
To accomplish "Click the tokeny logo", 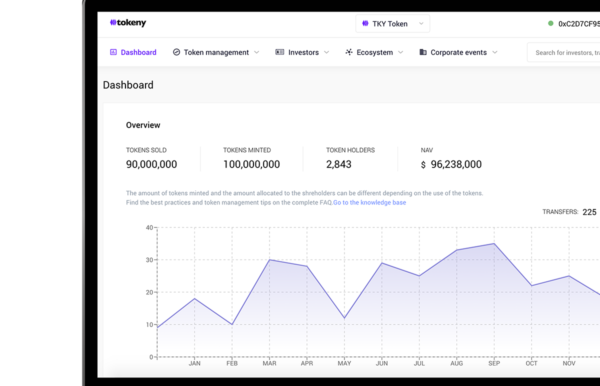I will (128, 23).
